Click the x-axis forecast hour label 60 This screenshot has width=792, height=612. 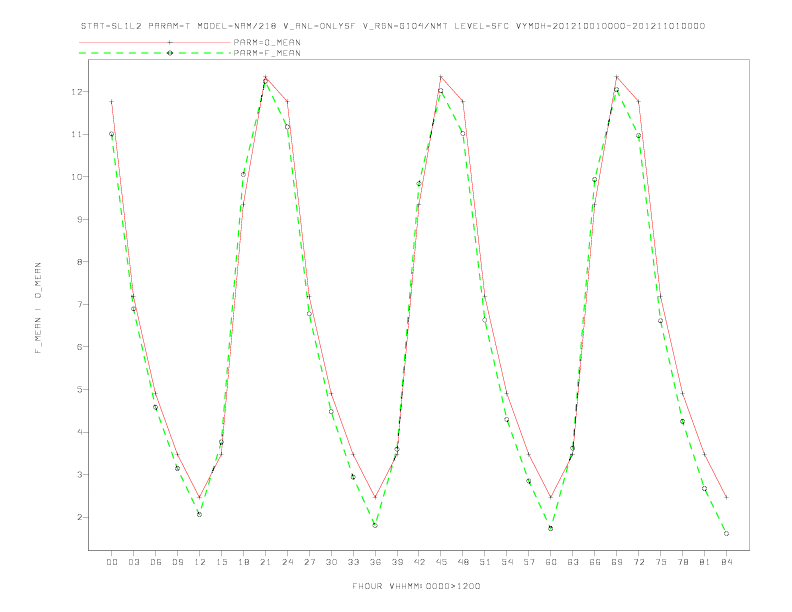[551, 562]
